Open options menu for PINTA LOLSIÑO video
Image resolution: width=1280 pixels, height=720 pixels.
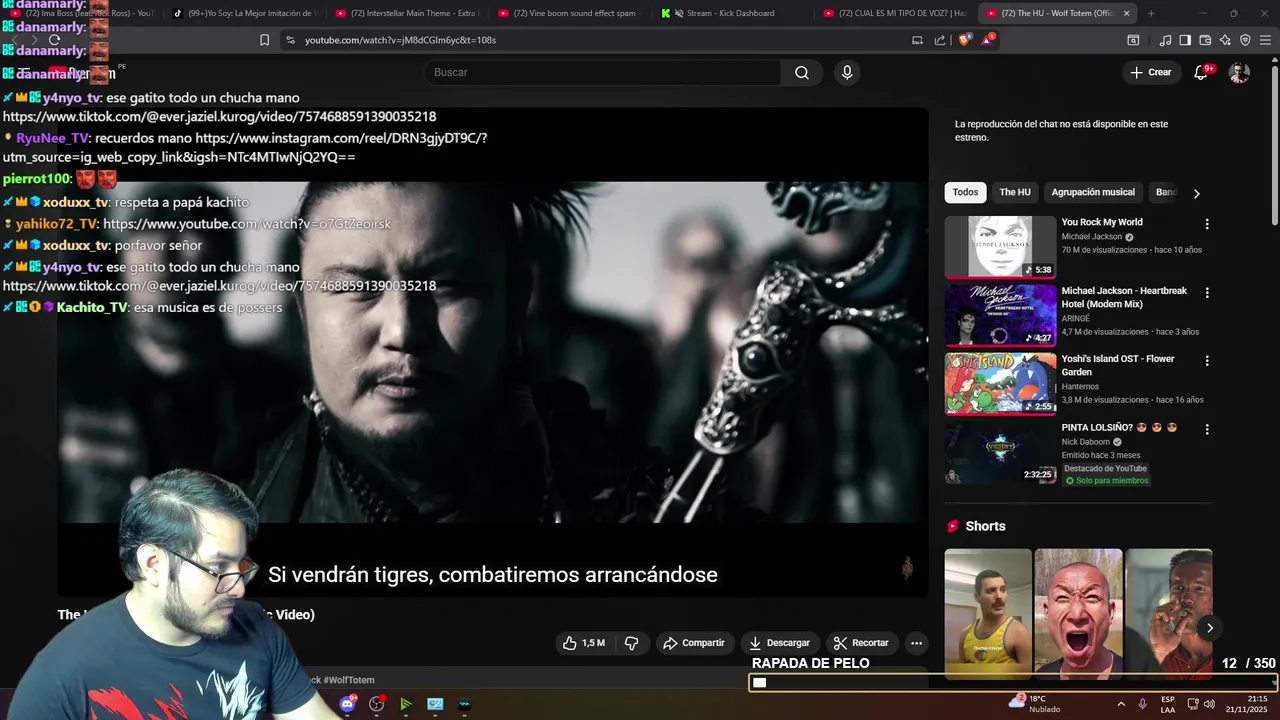point(1207,429)
